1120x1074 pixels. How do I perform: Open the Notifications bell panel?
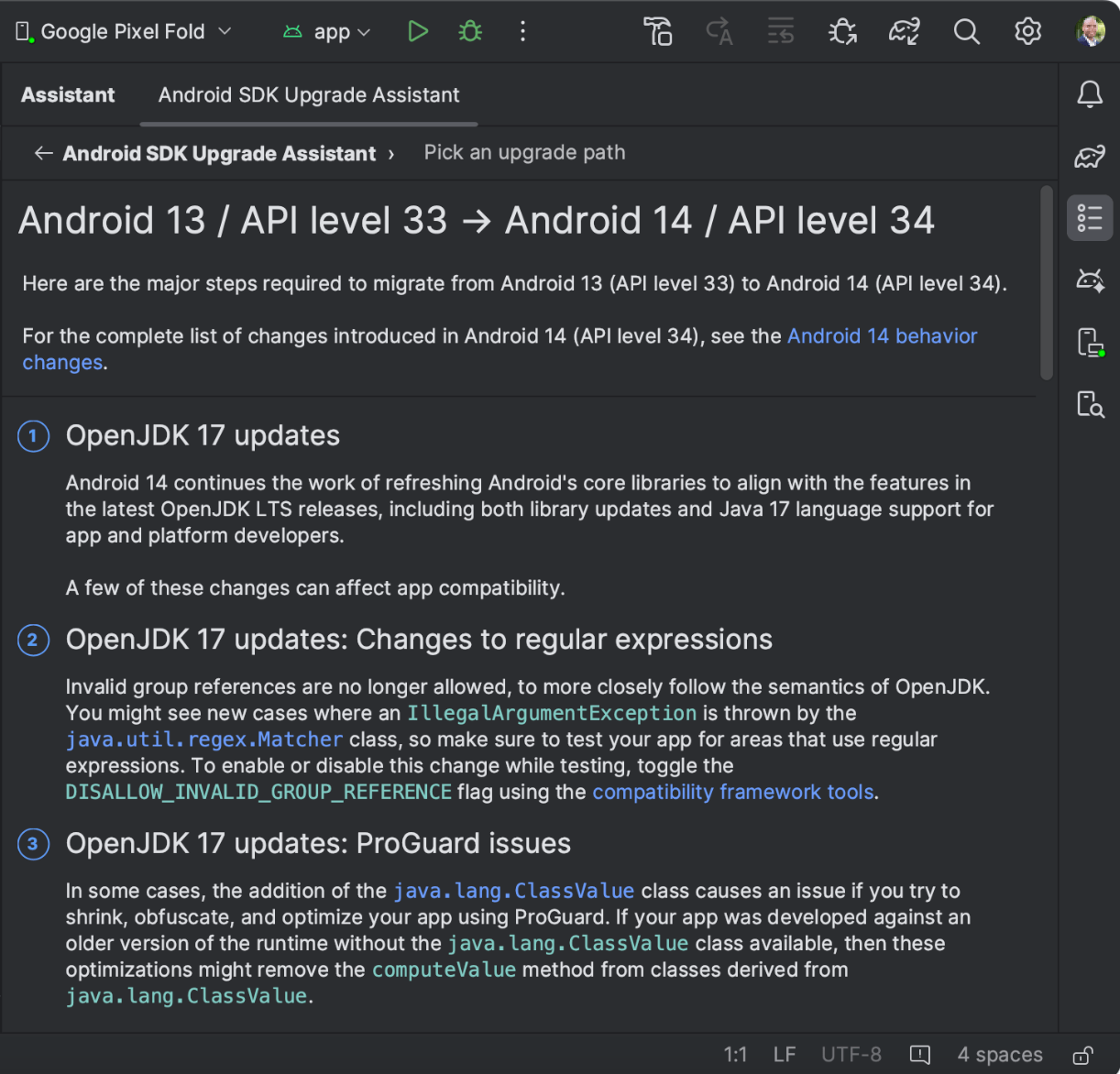coord(1090,94)
